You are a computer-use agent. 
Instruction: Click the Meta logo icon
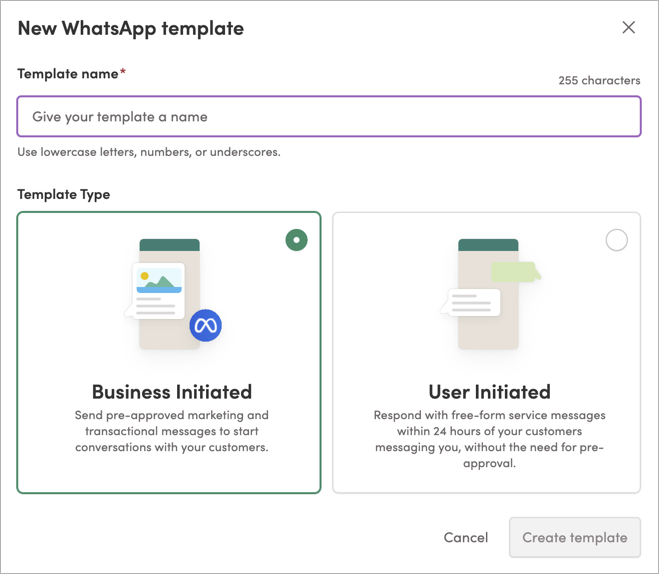tap(206, 325)
